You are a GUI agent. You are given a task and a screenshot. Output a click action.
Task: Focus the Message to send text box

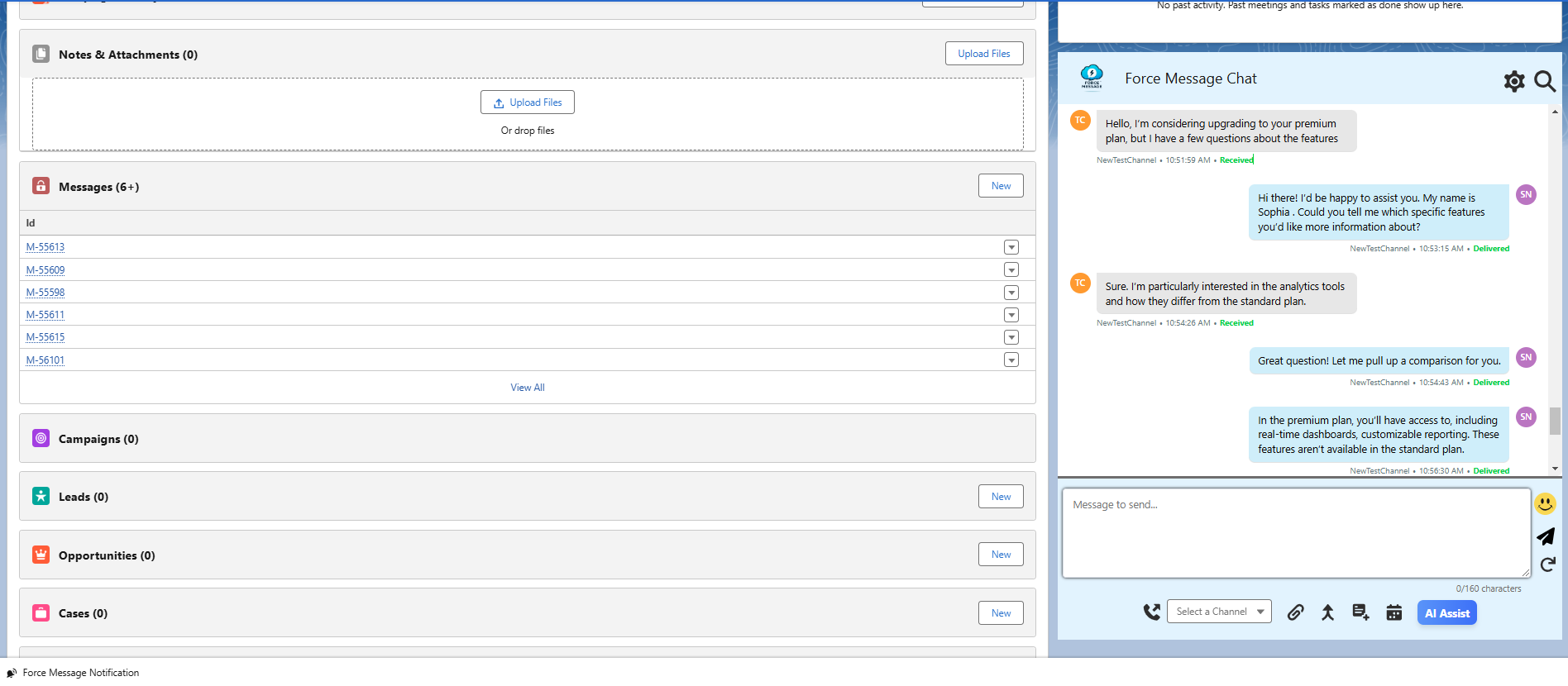[1296, 532]
